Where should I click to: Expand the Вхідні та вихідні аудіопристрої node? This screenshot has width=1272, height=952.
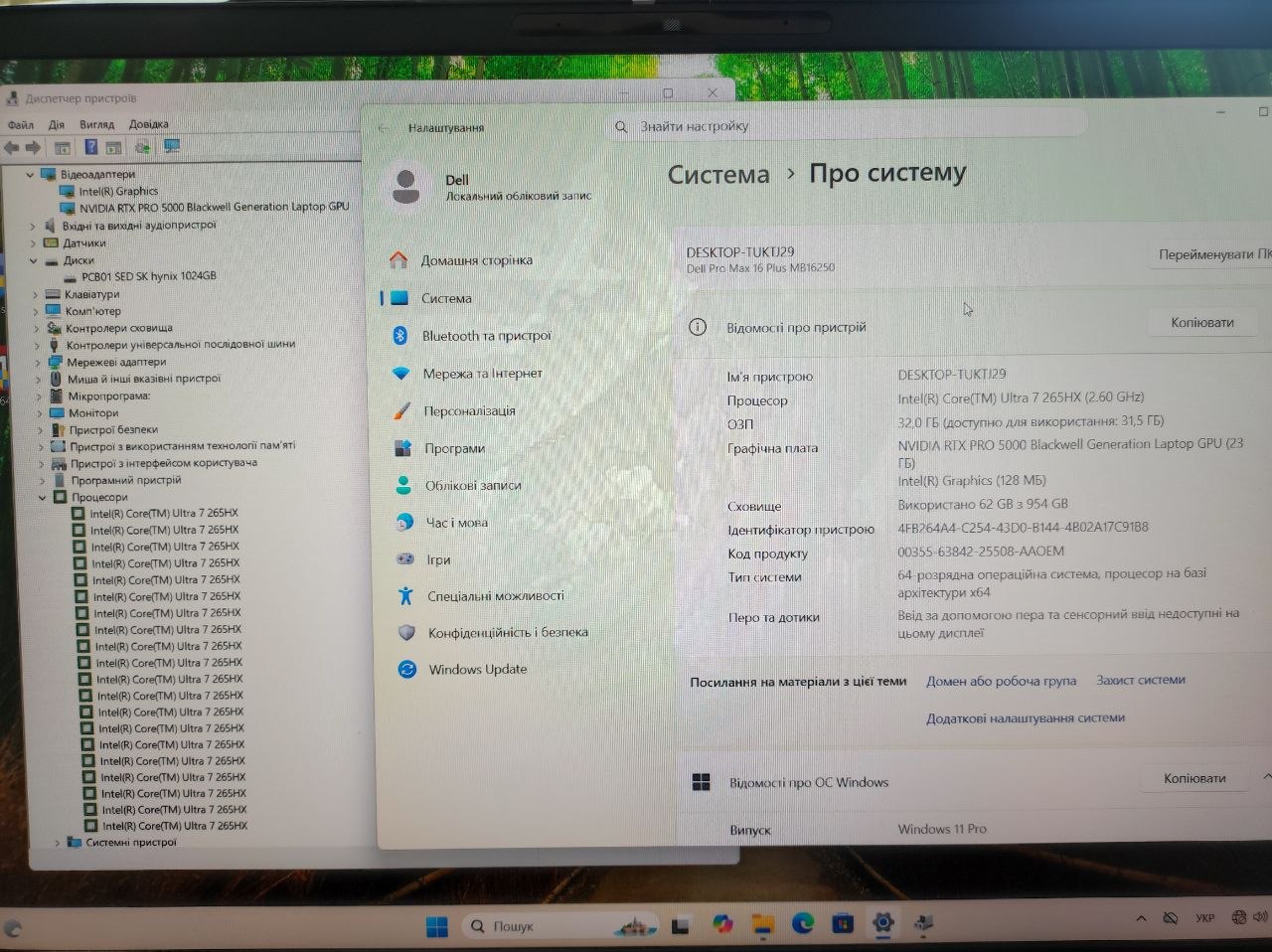(32, 226)
